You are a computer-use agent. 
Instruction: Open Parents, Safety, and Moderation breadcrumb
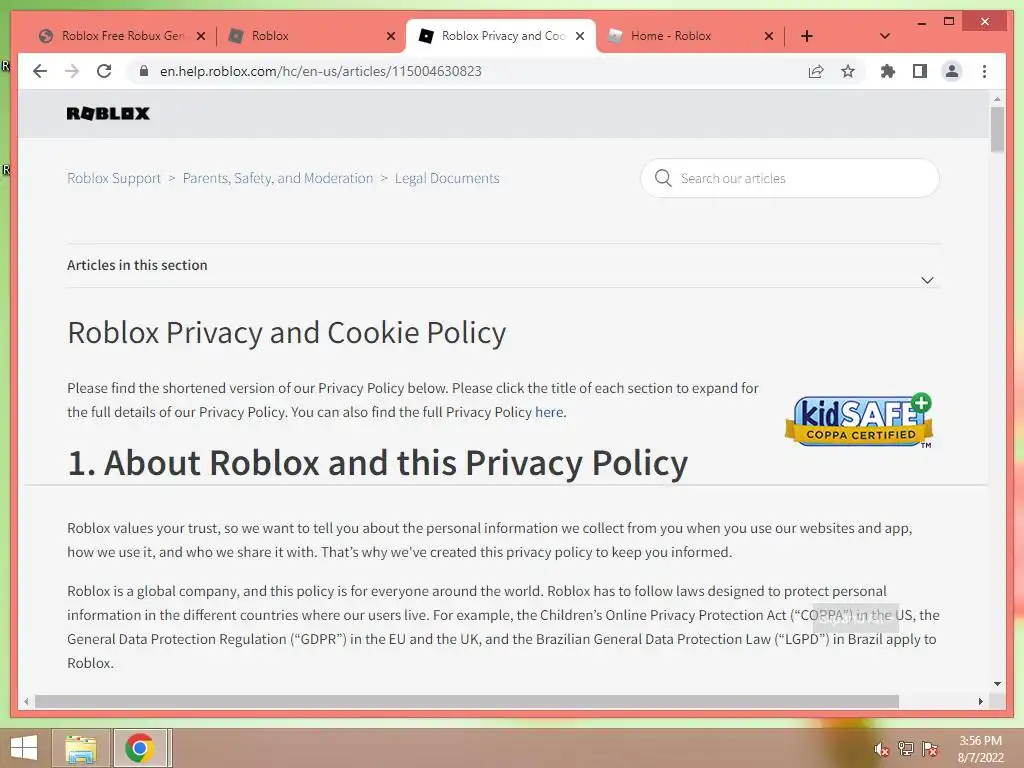click(x=278, y=178)
